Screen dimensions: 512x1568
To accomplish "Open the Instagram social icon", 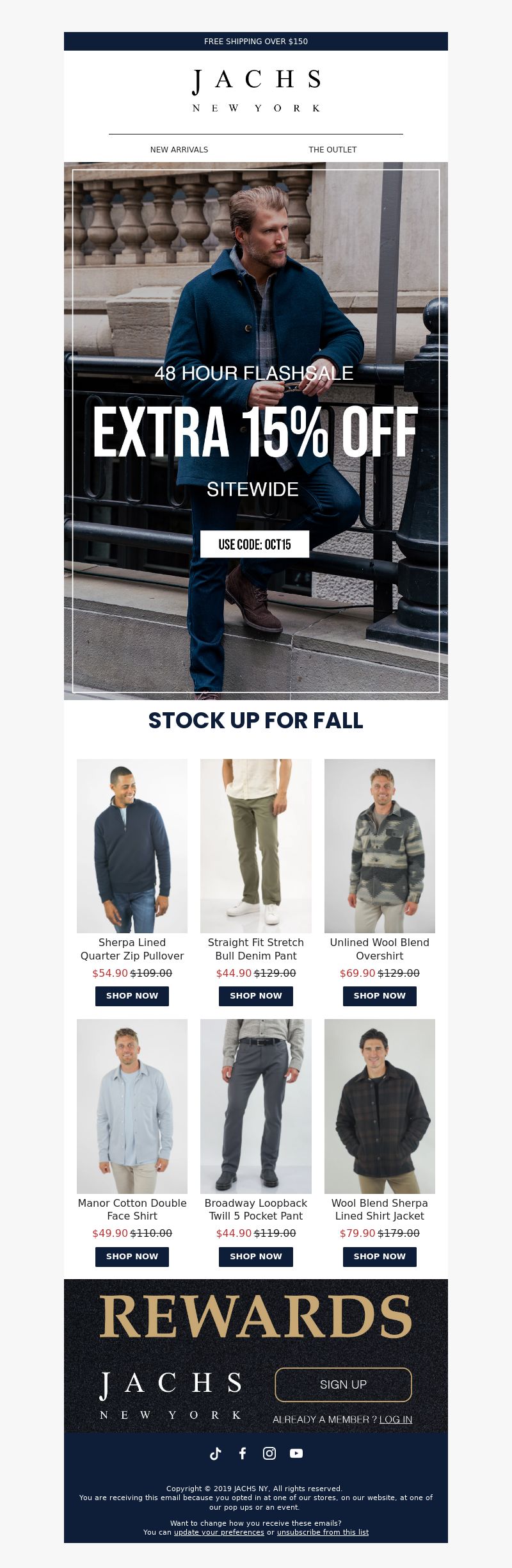I will 269,1453.
